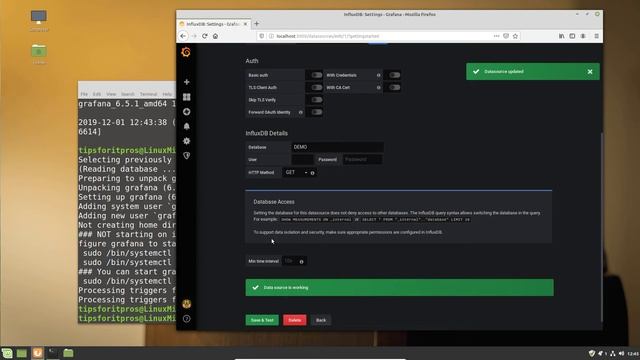The image size is (640, 360).
Task: Open the Alerting bell icon in sidebar
Action: (187, 126)
